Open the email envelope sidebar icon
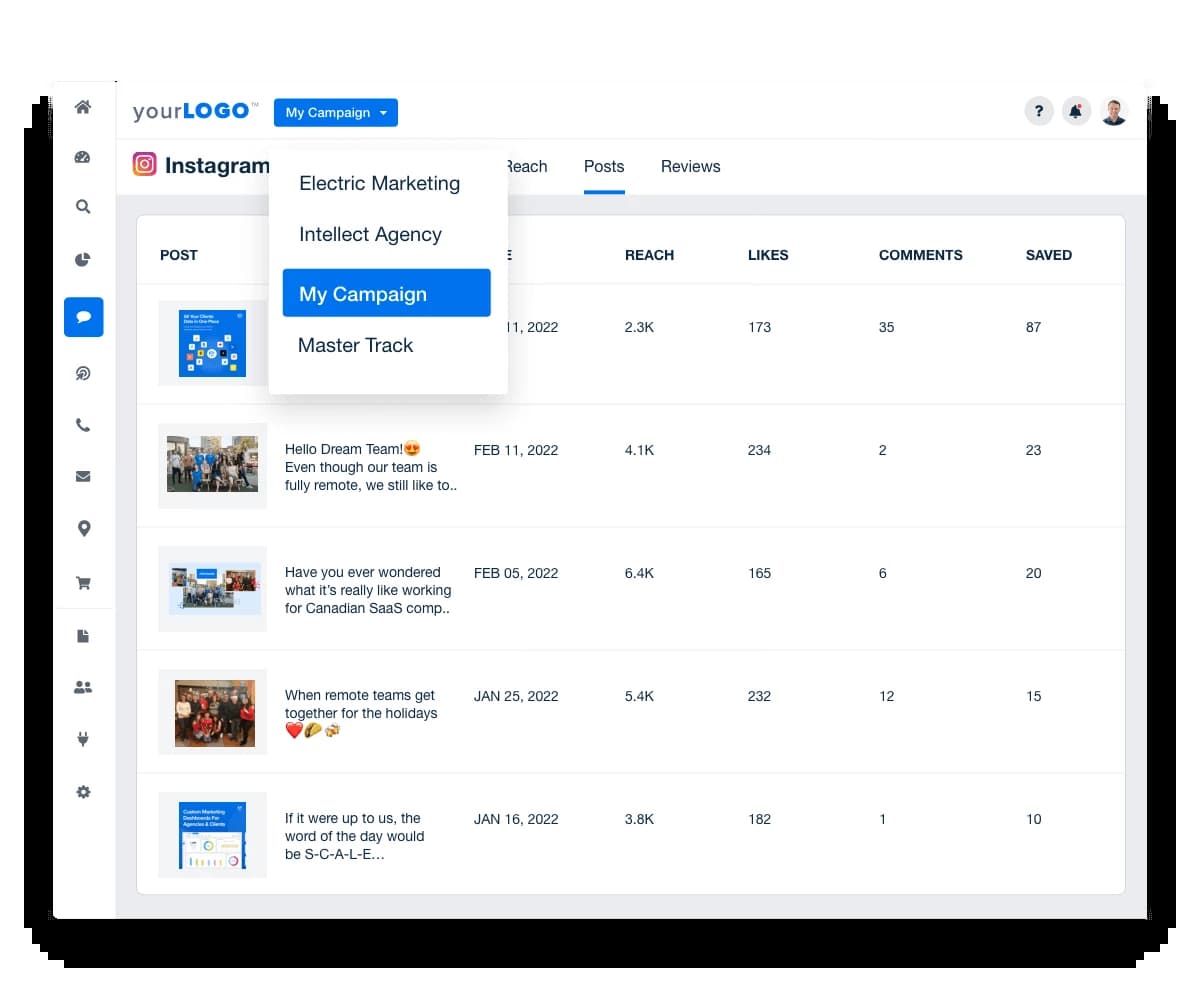Screen dimensions: 1200x1000 [83, 477]
